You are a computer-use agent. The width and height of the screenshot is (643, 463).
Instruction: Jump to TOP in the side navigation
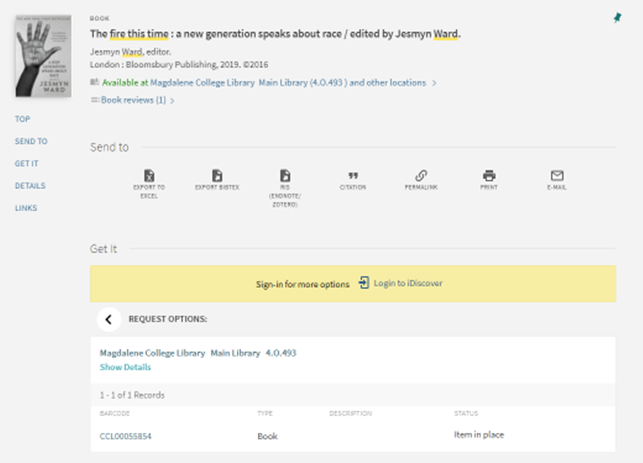(x=22, y=119)
